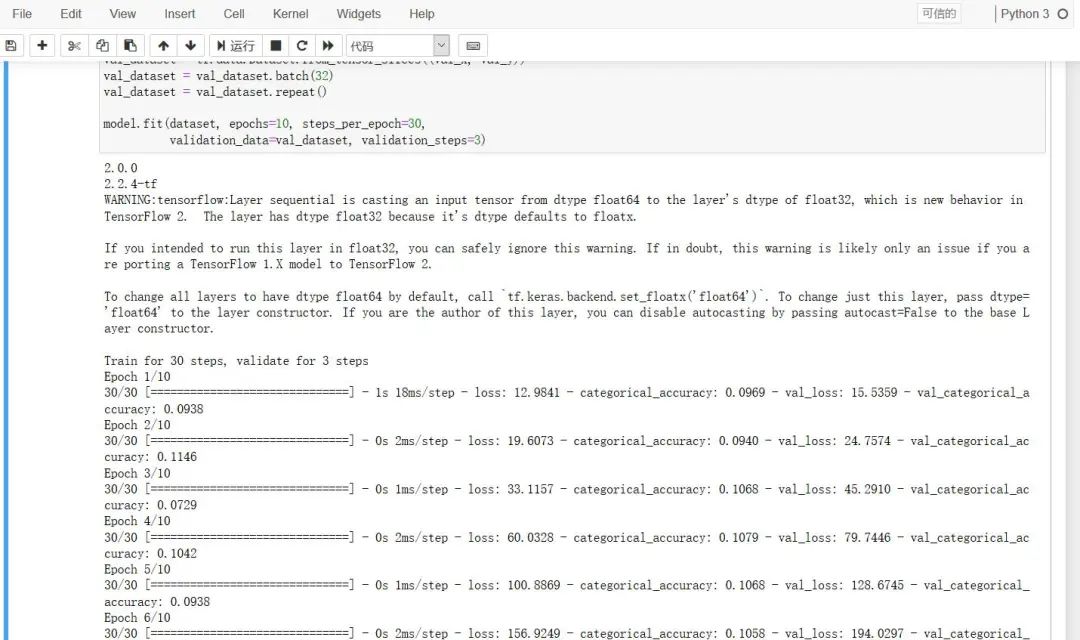Click the 可信的 trusted notebook indicator

click(939, 14)
